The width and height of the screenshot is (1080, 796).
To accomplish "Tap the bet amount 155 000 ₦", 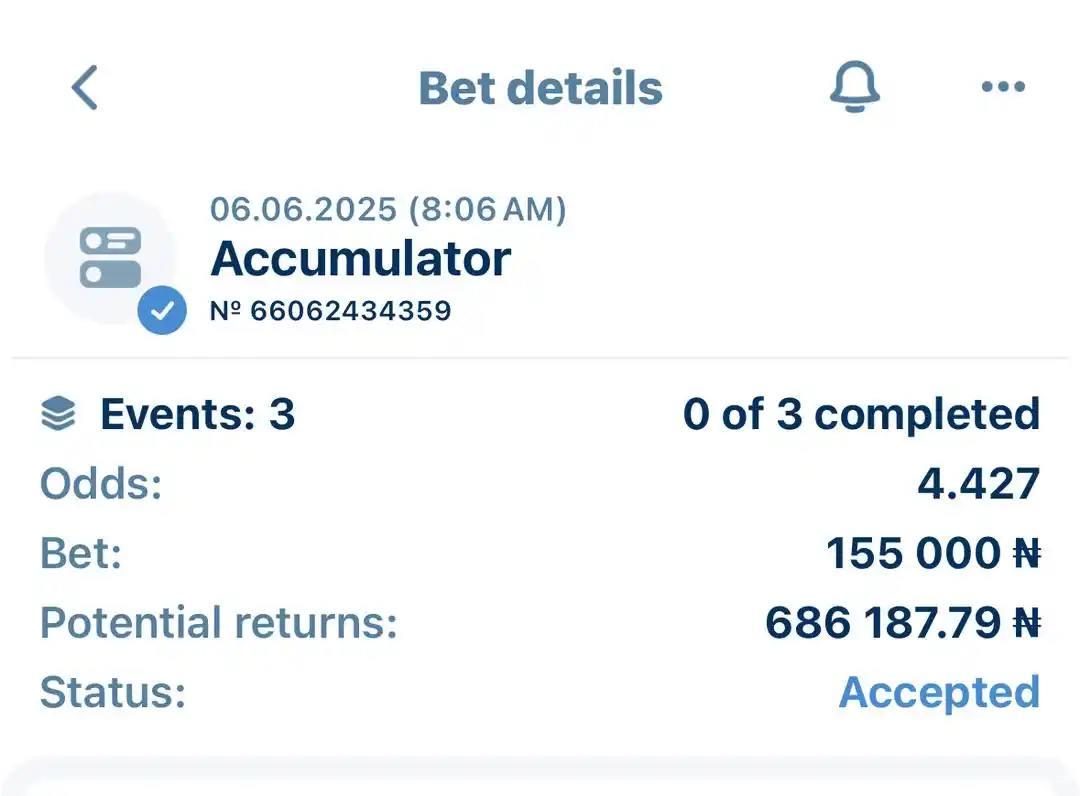I will pos(933,553).
